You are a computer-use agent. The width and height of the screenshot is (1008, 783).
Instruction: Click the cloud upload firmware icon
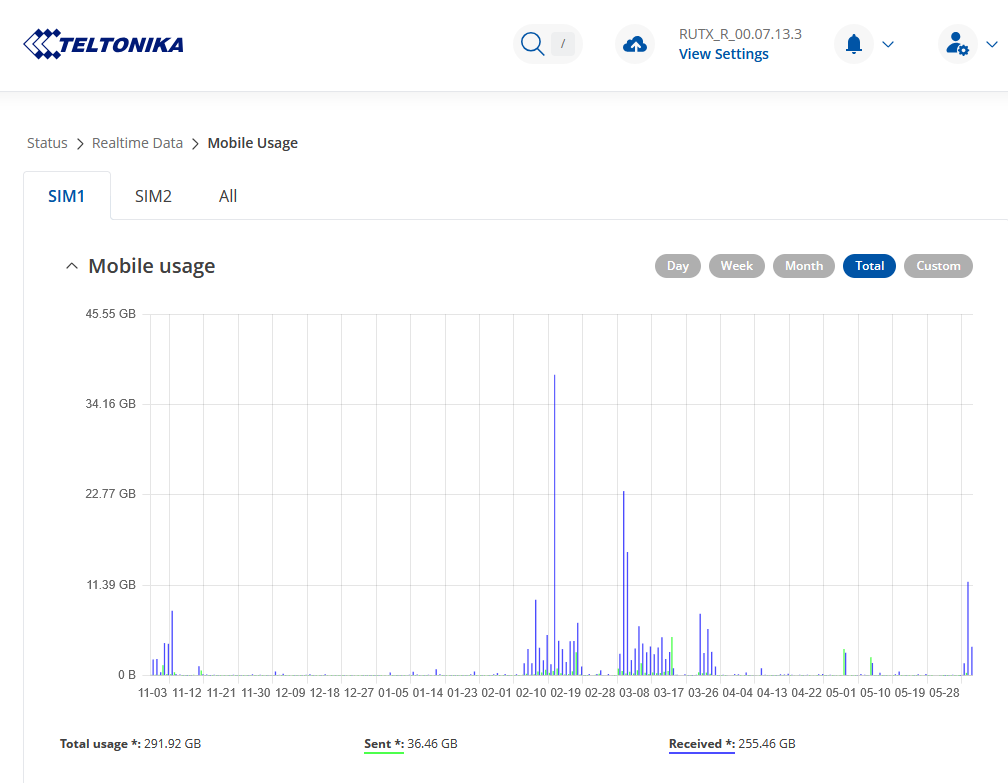click(x=635, y=44)
